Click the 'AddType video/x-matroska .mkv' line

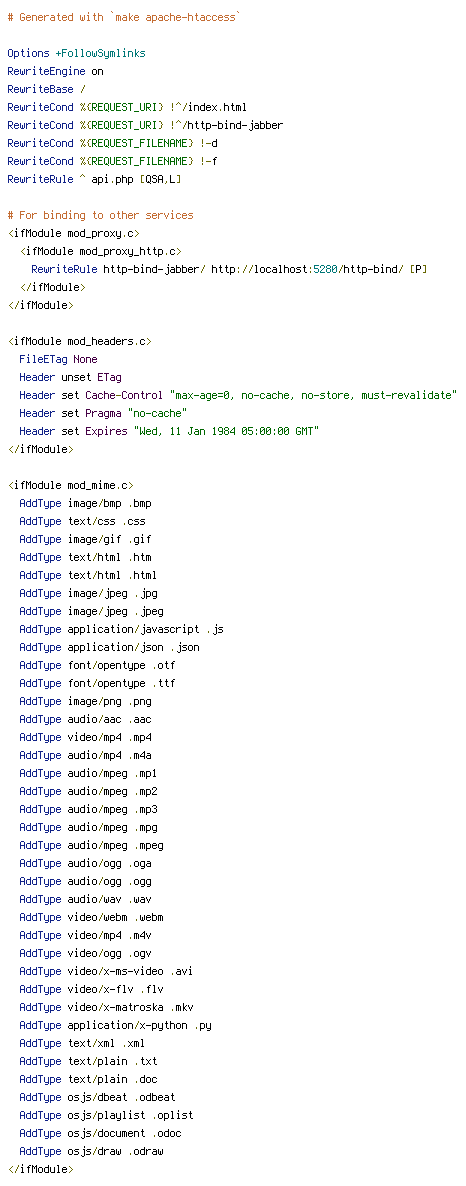coord(107,1007)
